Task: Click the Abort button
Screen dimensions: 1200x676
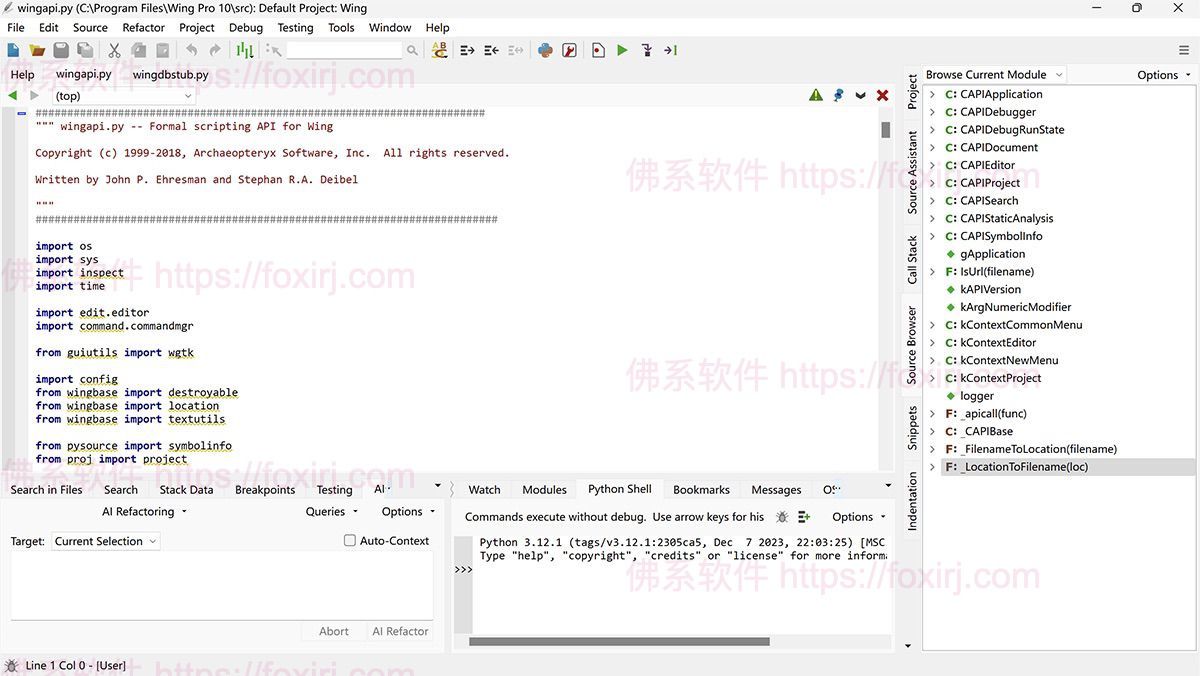Action: (x=333, y=631)
